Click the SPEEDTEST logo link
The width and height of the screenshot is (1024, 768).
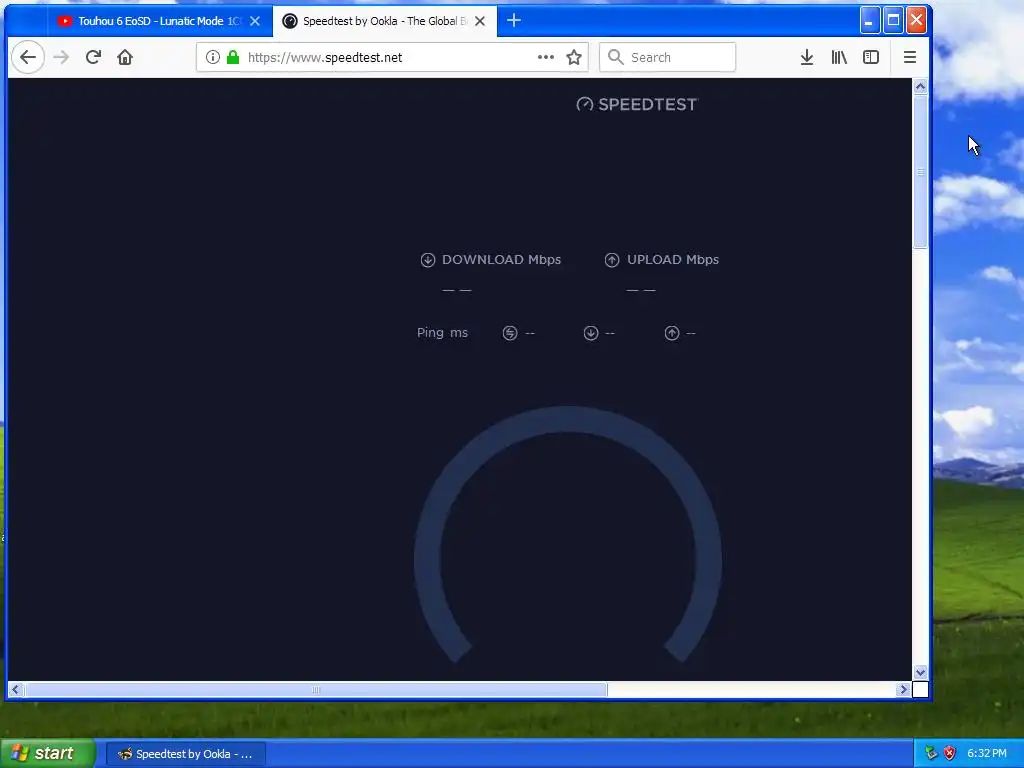point(637,104)
